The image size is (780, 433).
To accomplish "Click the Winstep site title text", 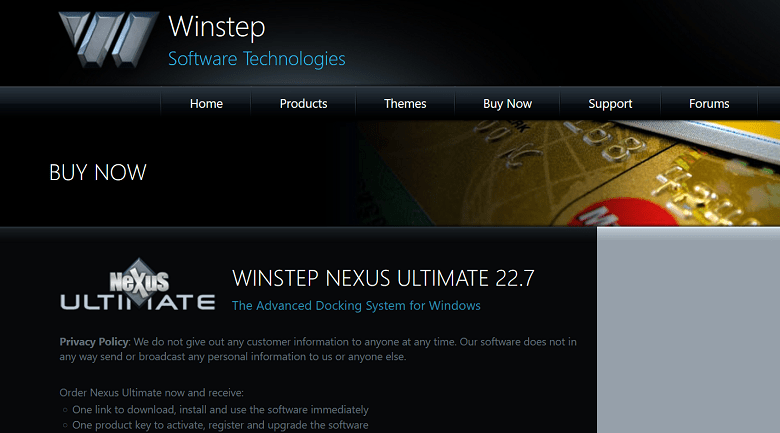I will tap(217, 27).
